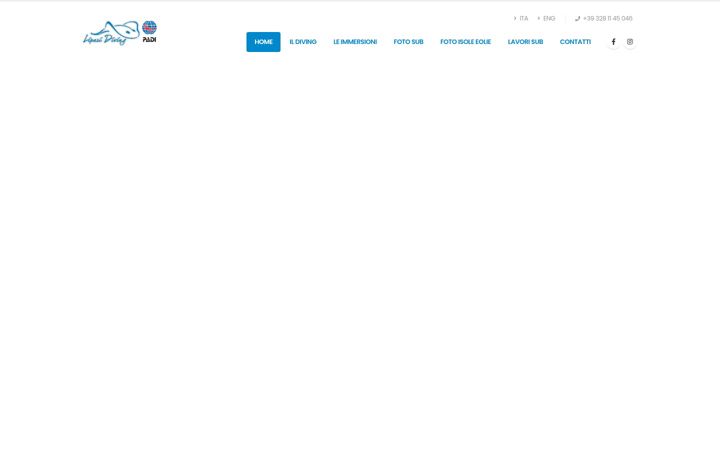Switch language to ENG
The image size is (720, 450).
coord(546,18)
